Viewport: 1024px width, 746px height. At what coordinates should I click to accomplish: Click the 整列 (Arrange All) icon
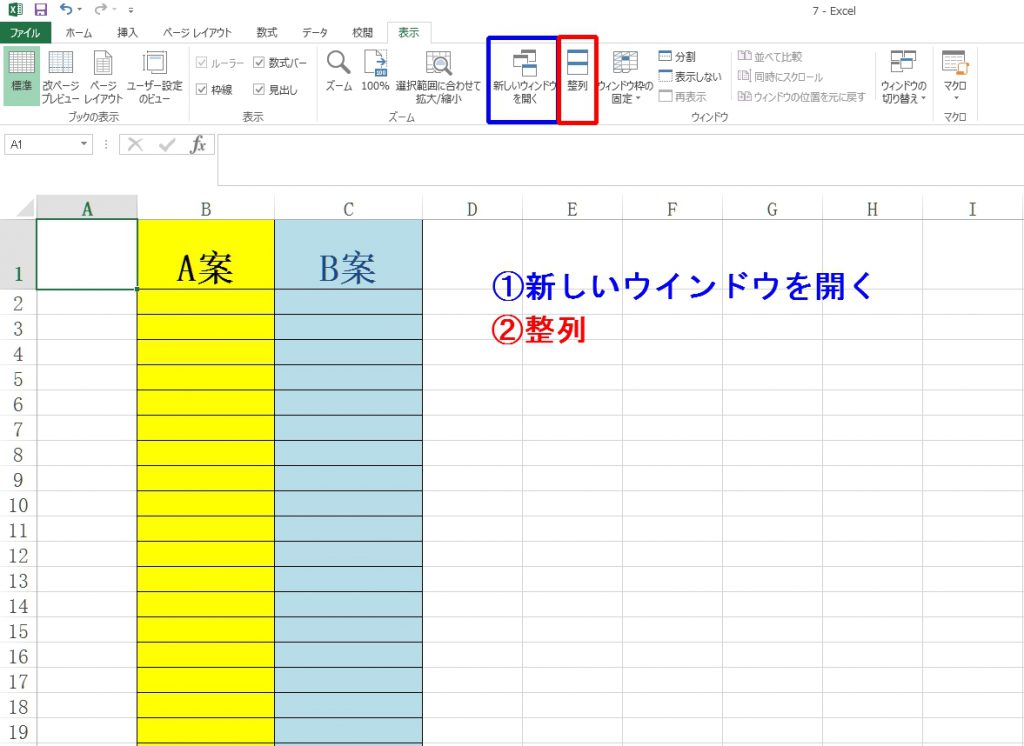pos(577,73)
